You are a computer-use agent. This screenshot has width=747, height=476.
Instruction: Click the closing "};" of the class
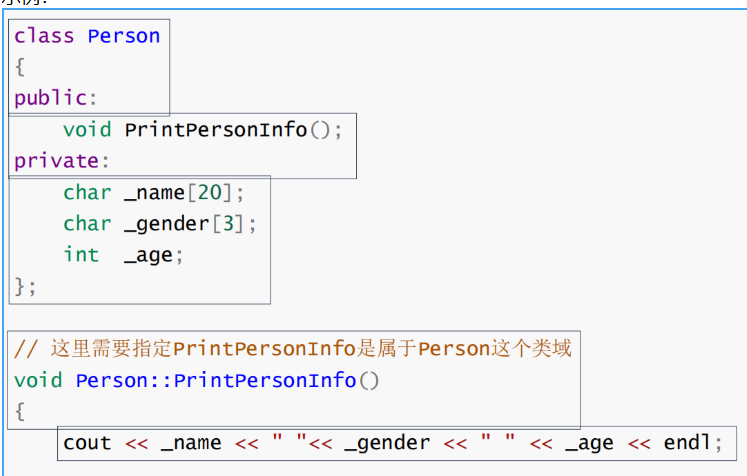point(25,286)
